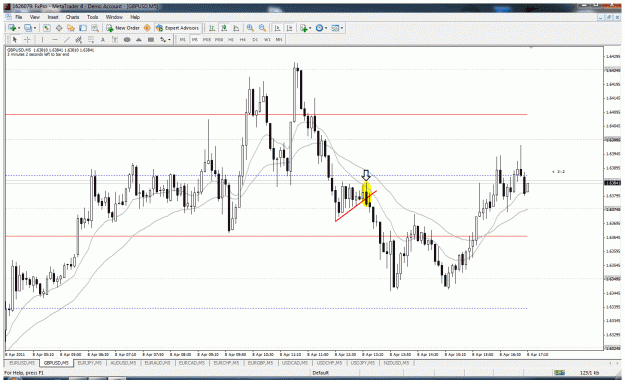This screenshot has height=380, width=625.
Task: Select the rectangle shape tool
Action: tap(151, 39)
